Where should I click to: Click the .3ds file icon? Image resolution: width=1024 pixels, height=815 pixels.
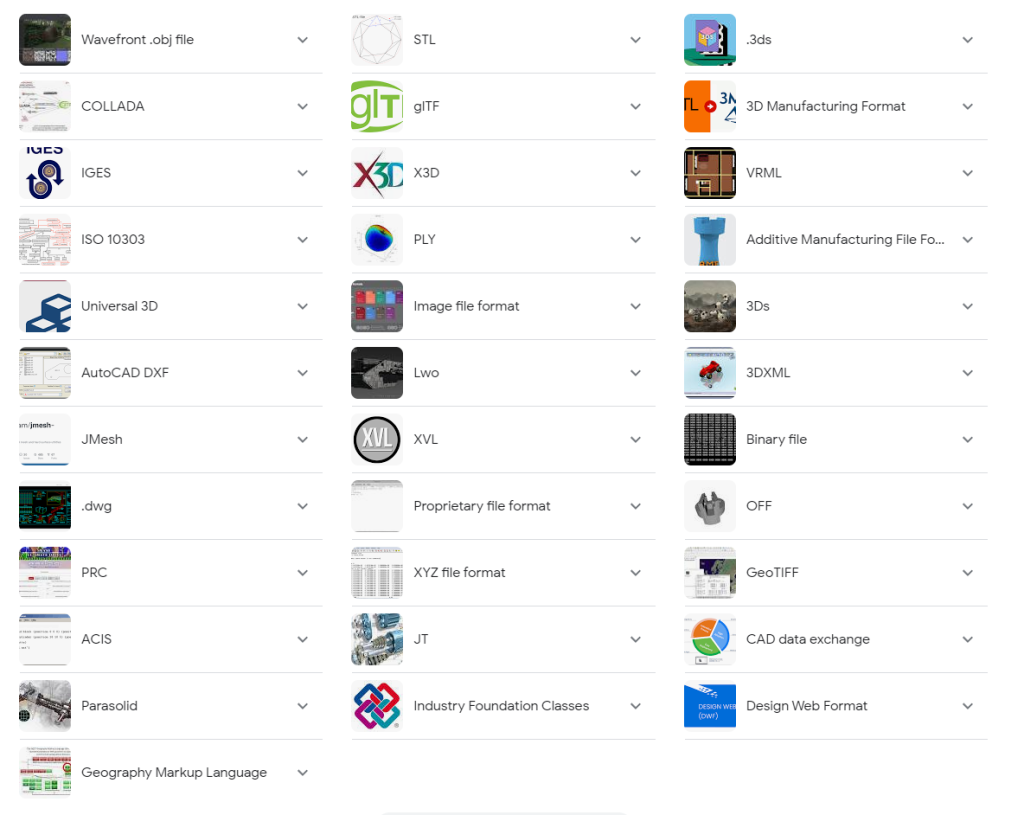coord(710,40)
